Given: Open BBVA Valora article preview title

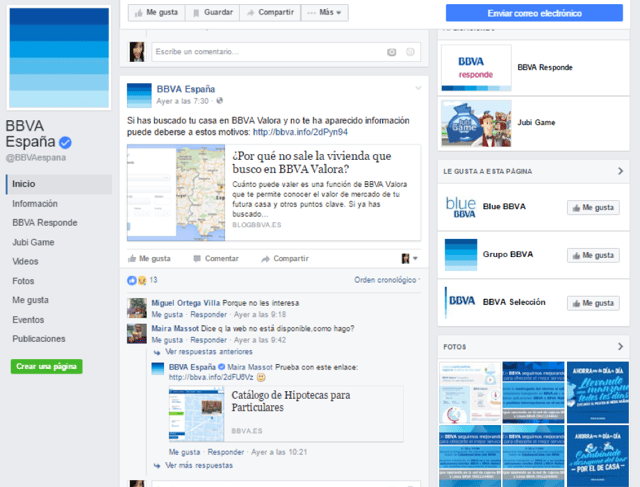Looking at the screenshot, I should pos(312,162).
